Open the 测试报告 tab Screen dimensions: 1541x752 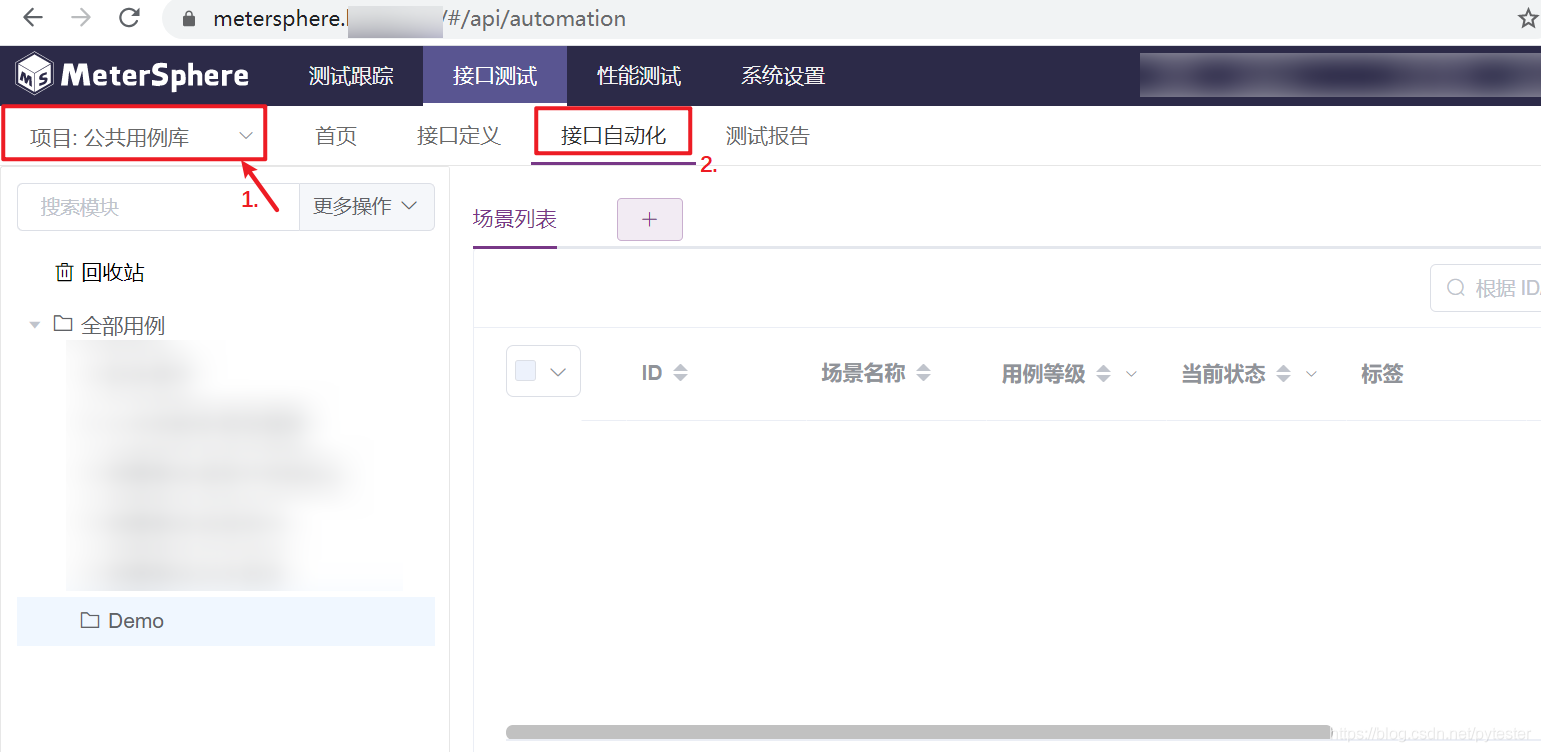click(767, 136)
